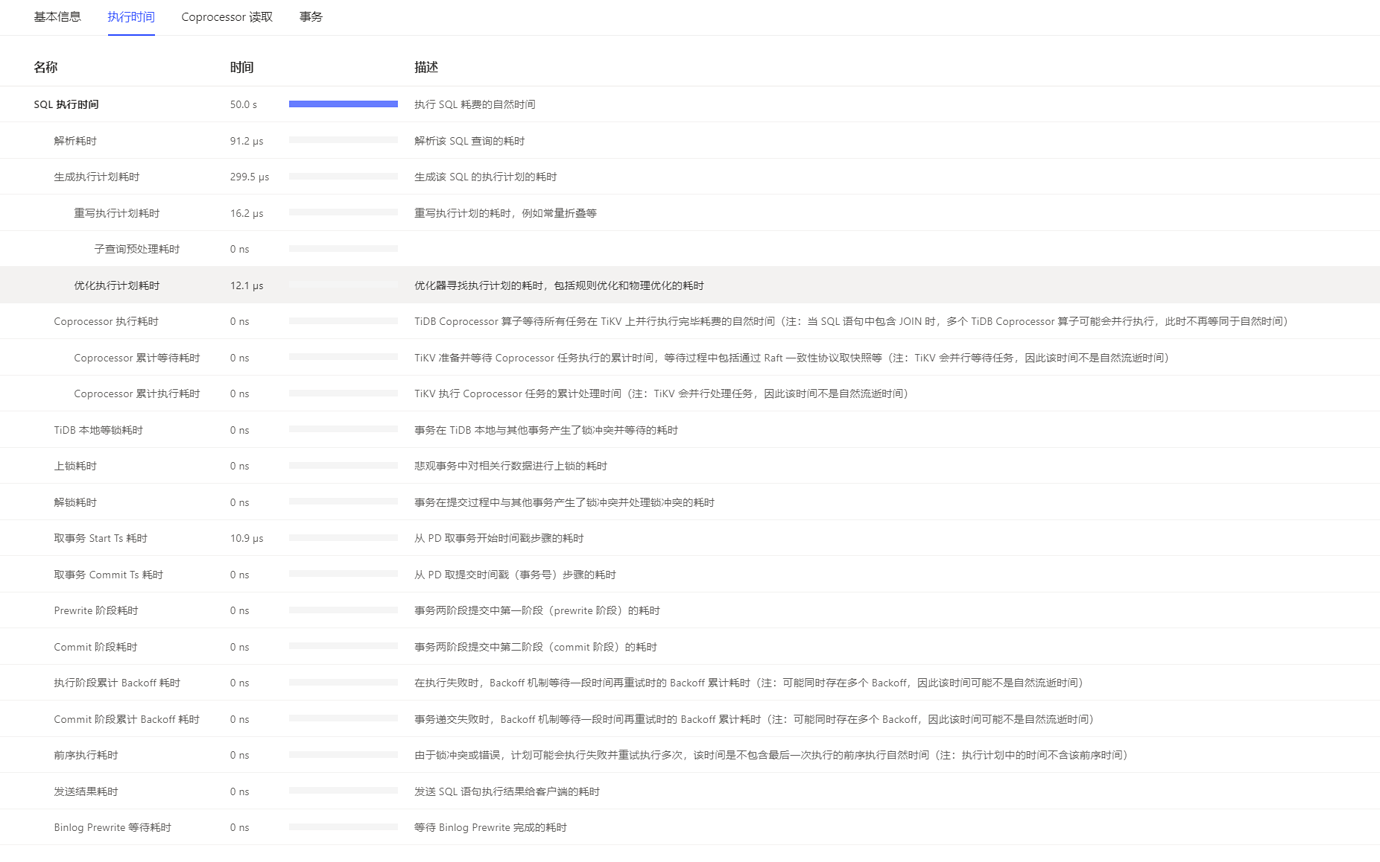Click the description about prewrite 阶段
The height and width of the screenshot is (862, 1380).
pyautogui.click(x=537, y=610)
